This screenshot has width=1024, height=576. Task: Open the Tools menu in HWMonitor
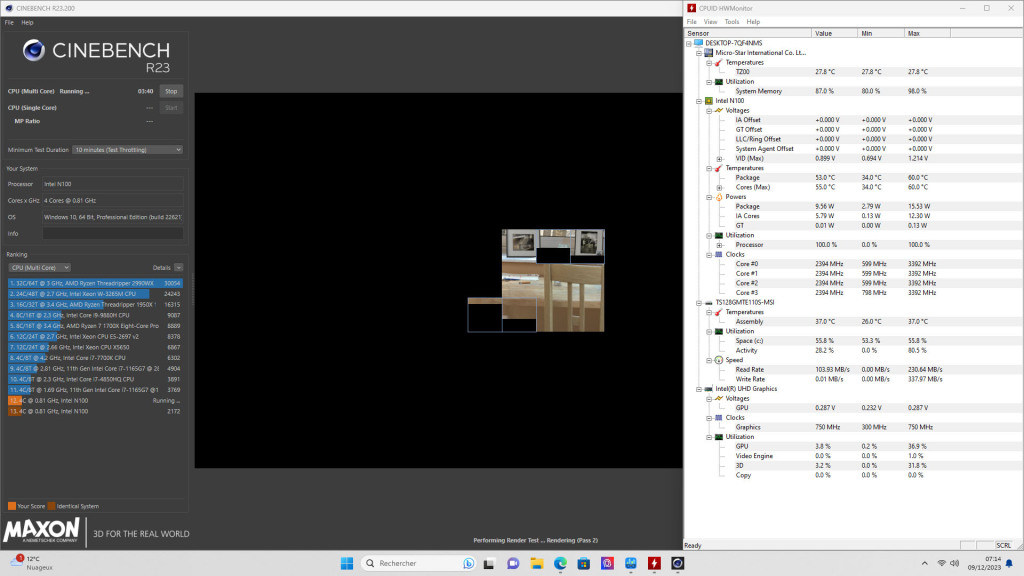click(731, 22)
